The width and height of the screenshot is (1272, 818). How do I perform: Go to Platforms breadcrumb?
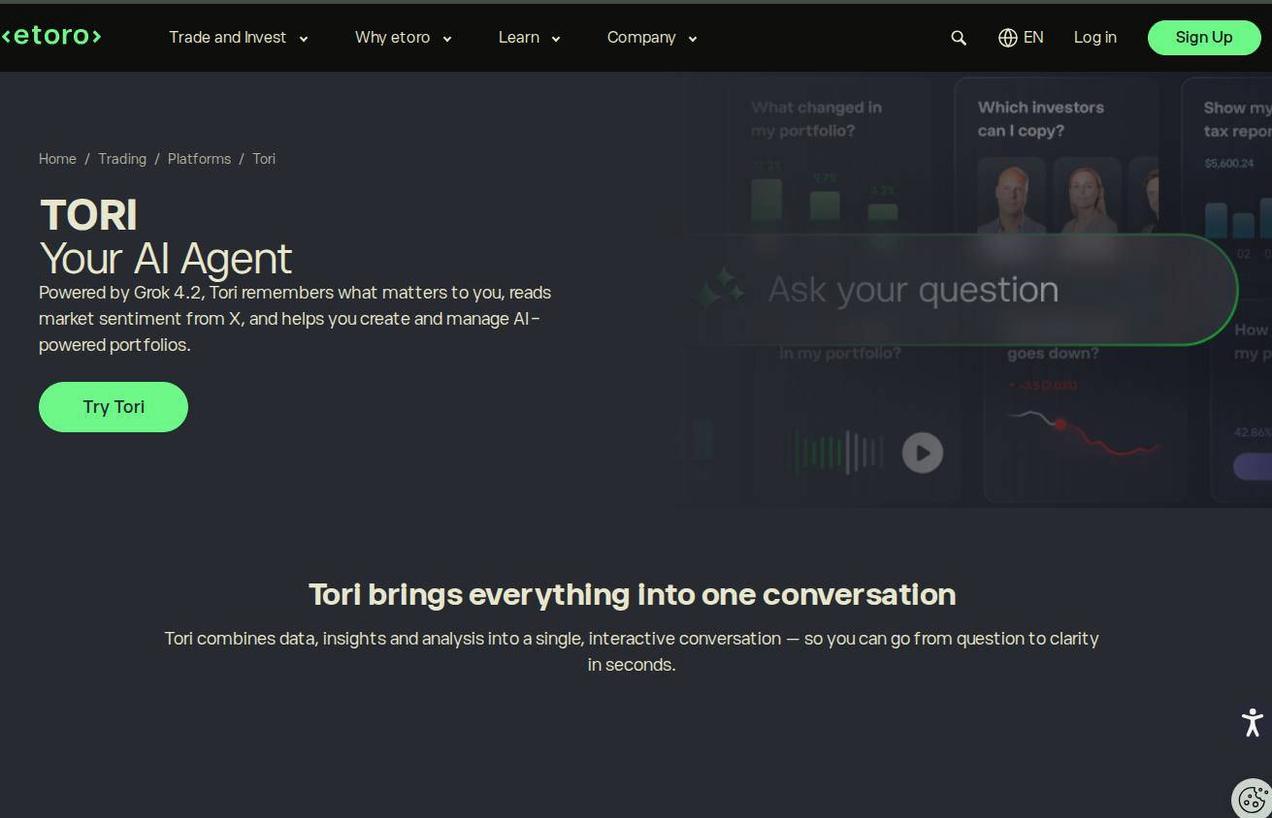click(199, 159)
